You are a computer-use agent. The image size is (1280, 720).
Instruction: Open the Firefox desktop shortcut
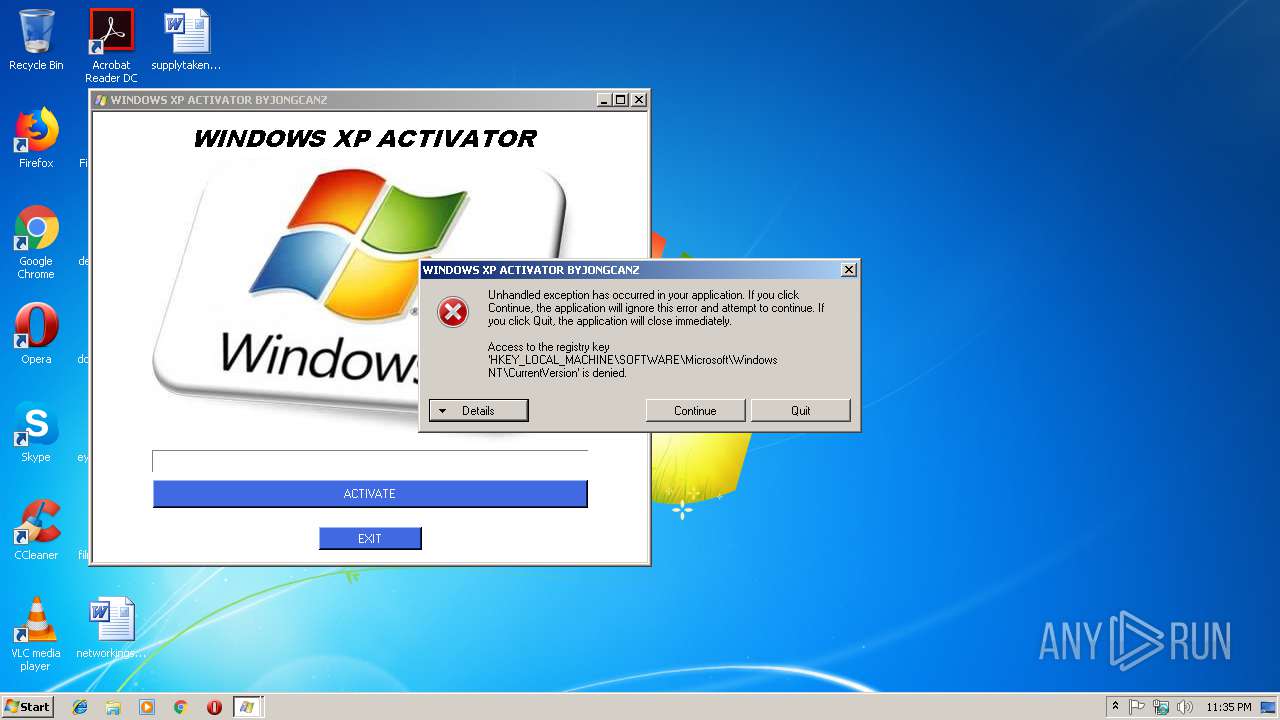pos(36,138)
